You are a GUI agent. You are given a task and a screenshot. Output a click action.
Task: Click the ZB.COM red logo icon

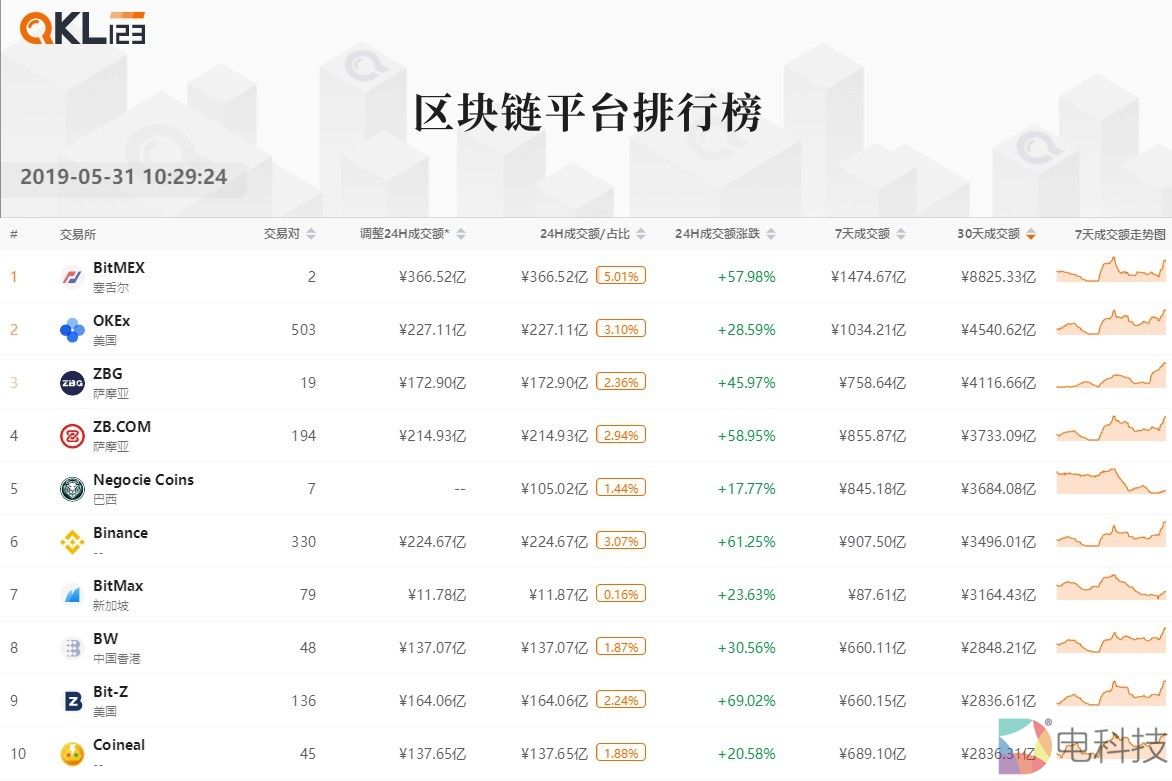click(72, 436)
